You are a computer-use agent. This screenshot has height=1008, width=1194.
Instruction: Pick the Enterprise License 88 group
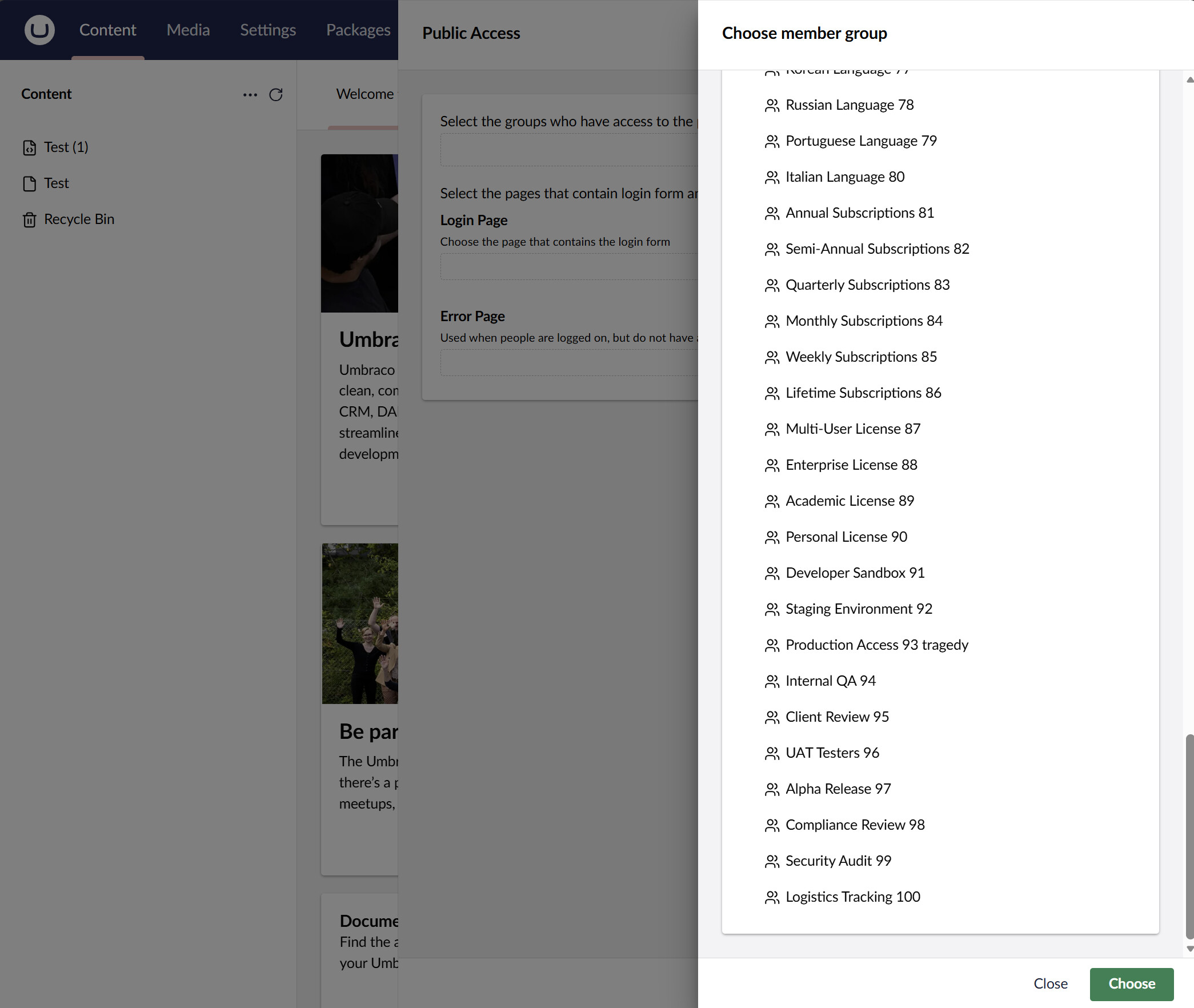851,465
